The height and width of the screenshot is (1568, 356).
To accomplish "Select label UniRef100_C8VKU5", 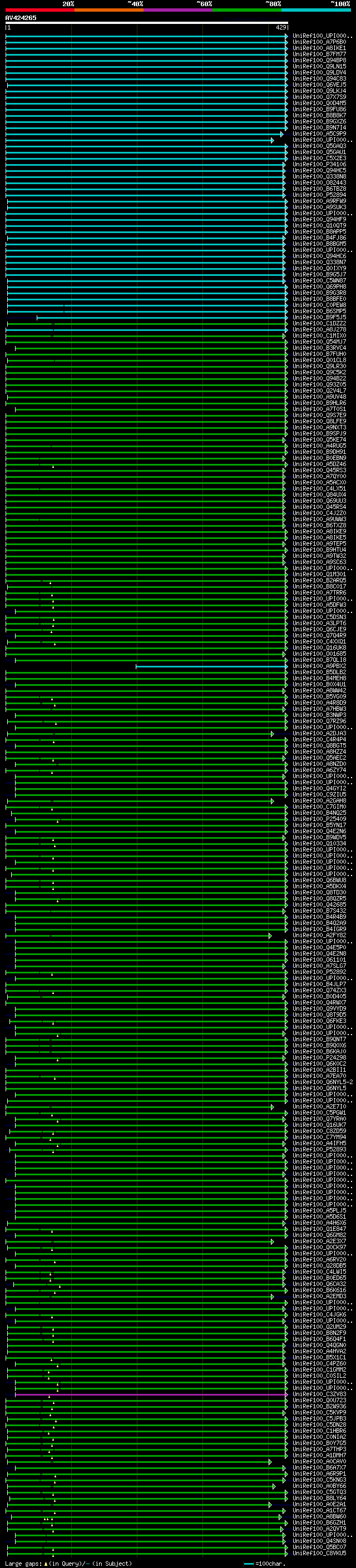I will pos(319,1553).
